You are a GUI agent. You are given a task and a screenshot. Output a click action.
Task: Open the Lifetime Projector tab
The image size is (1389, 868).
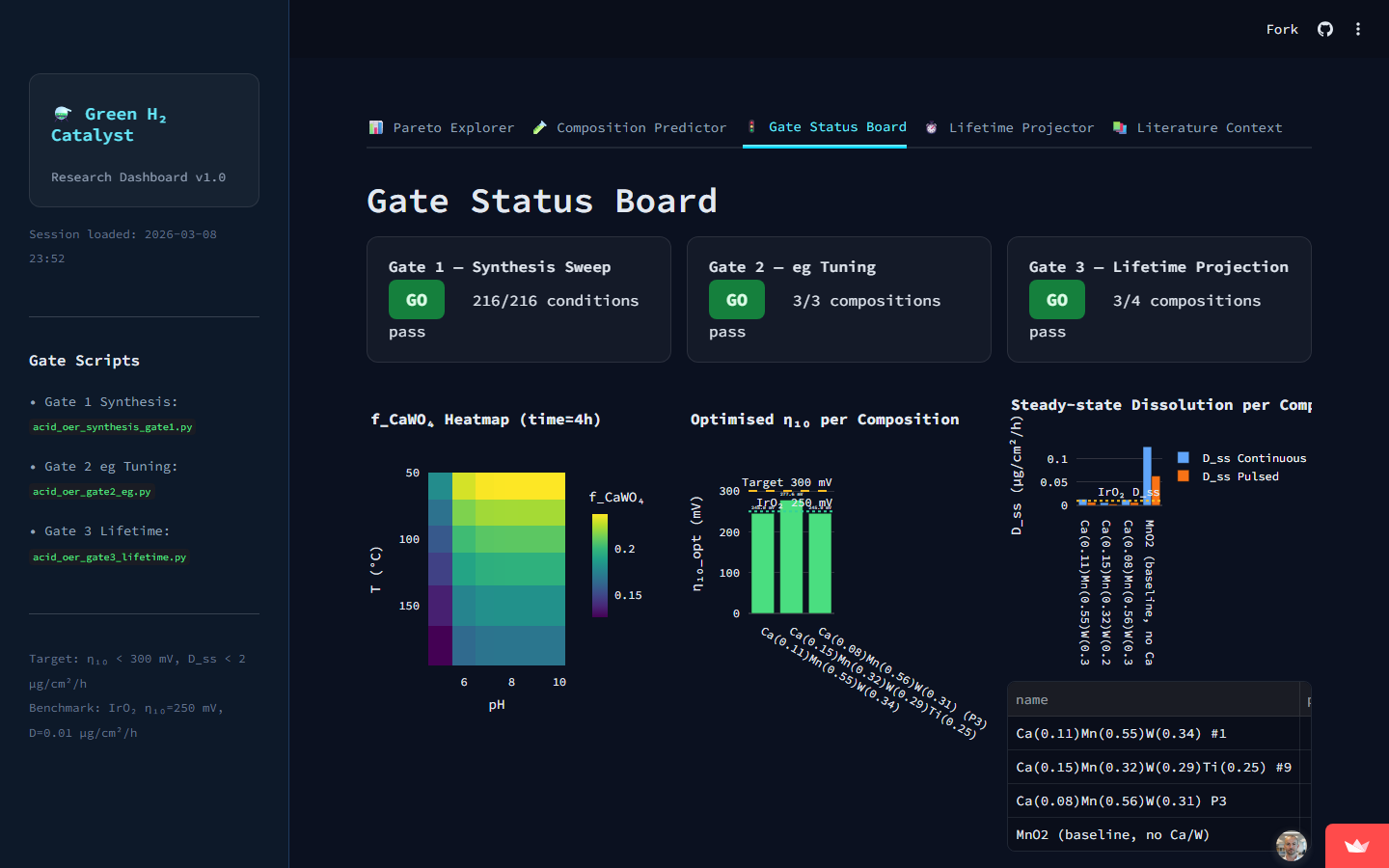click(1010, 127)
